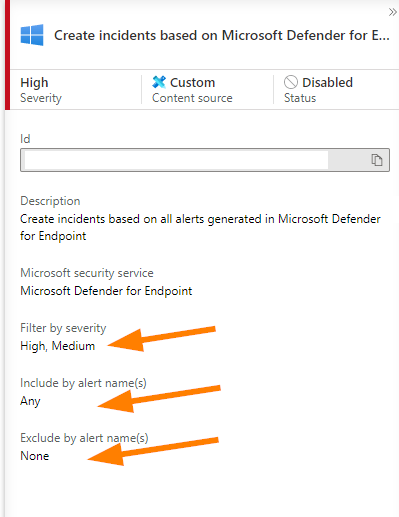Click the 'Custom' content source value
Image resolution: width=399 pixels, height=517 pixels.
click(x=192, y=82)
